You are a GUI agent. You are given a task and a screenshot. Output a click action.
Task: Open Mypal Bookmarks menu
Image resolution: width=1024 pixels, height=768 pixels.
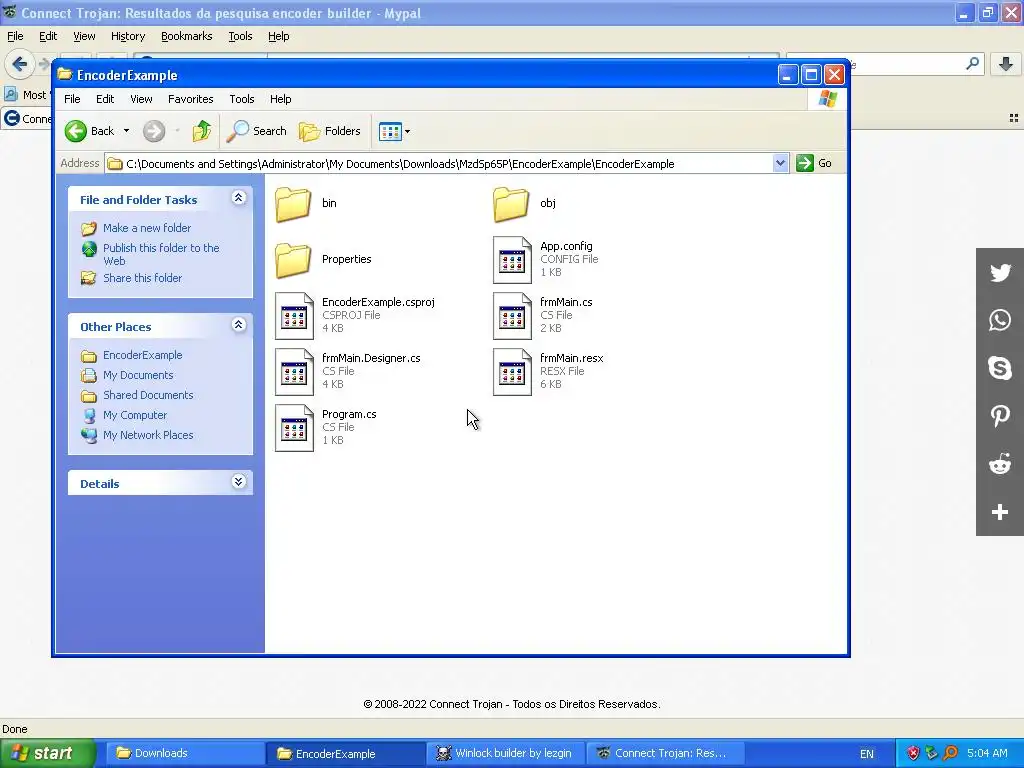click(x=187, y=37)
